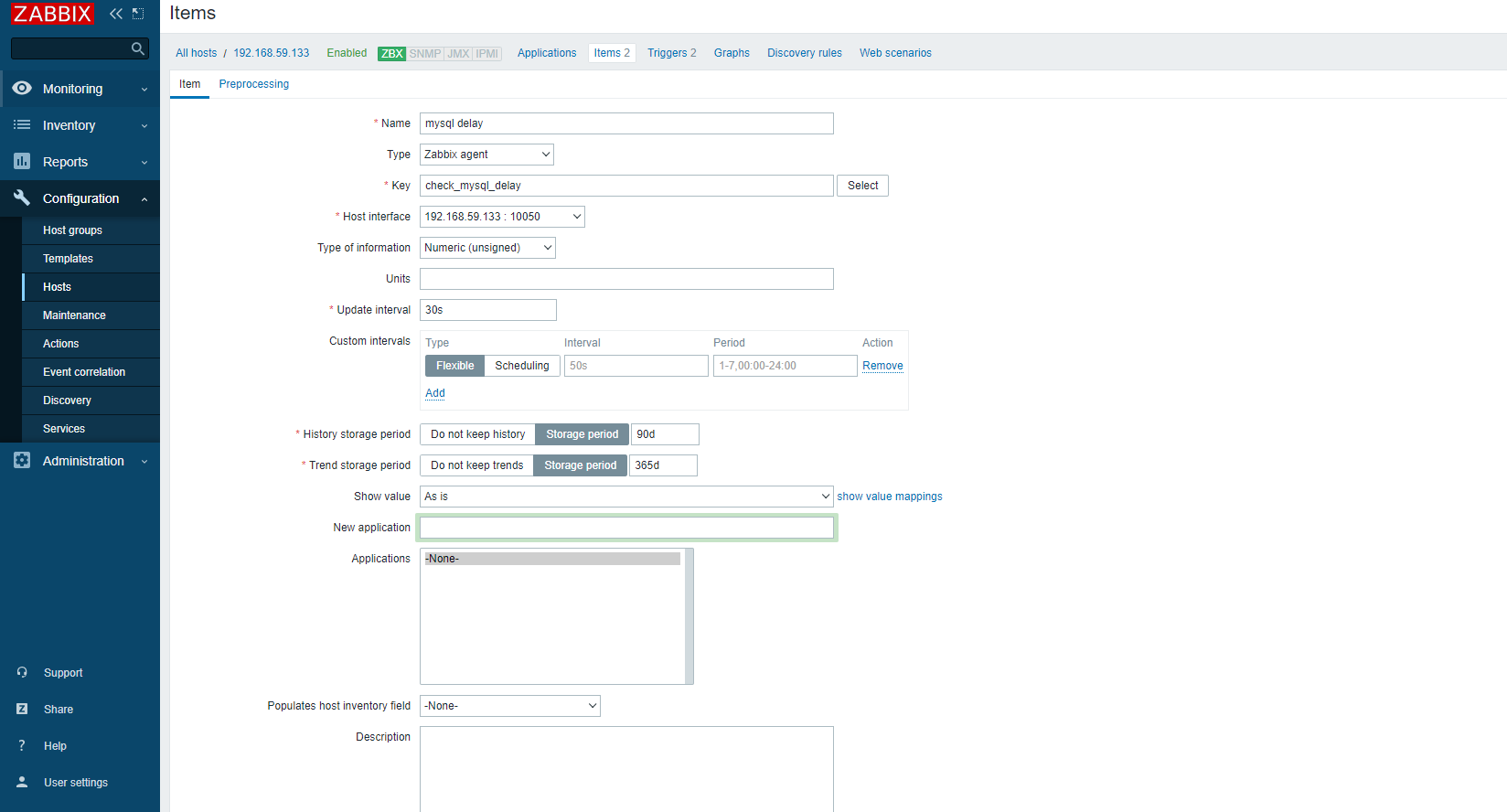The height and width of the screenshot is (812, 1507).
Task: Choose Storage period for history
Action: pos(582,434)
